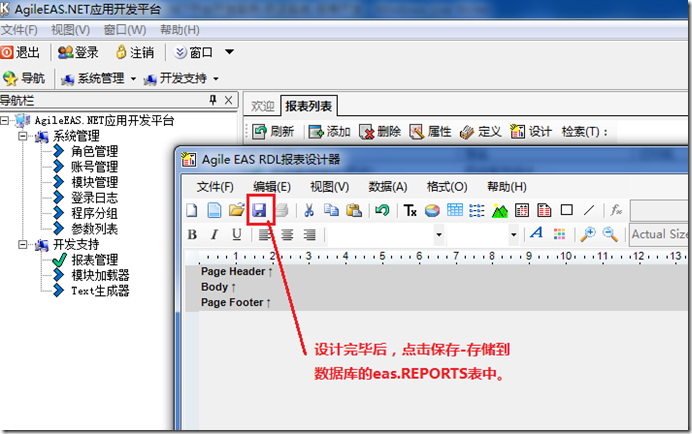
Task: Open the Actual Size zoom combo box
Action: (659, 234)
